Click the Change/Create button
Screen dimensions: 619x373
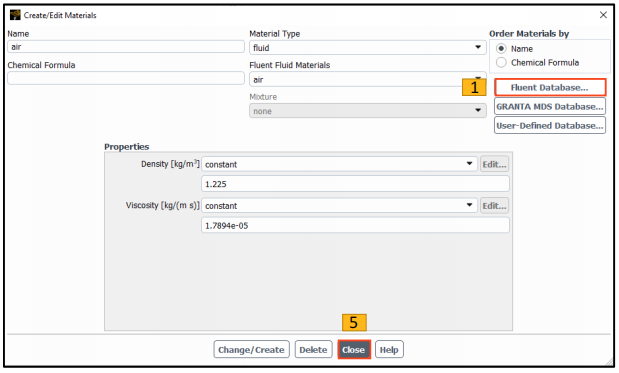(x=251, y=349)
